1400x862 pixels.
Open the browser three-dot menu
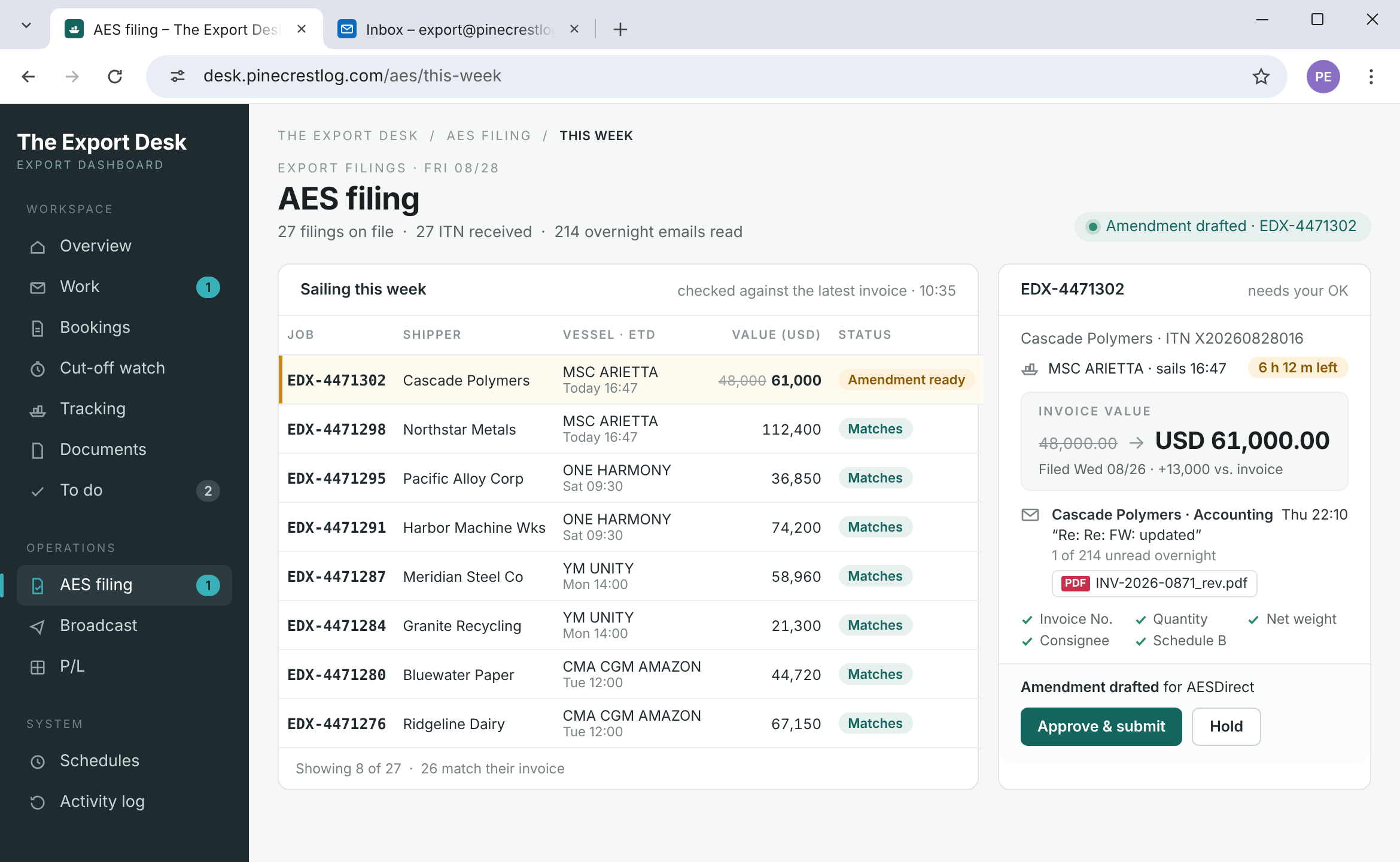1371,77
